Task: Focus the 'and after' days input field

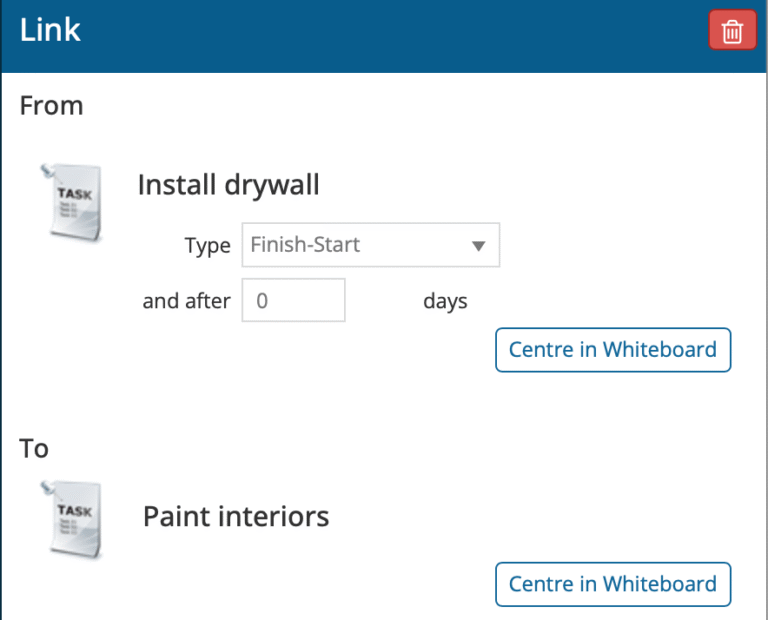Action: [x=293, y=300]
